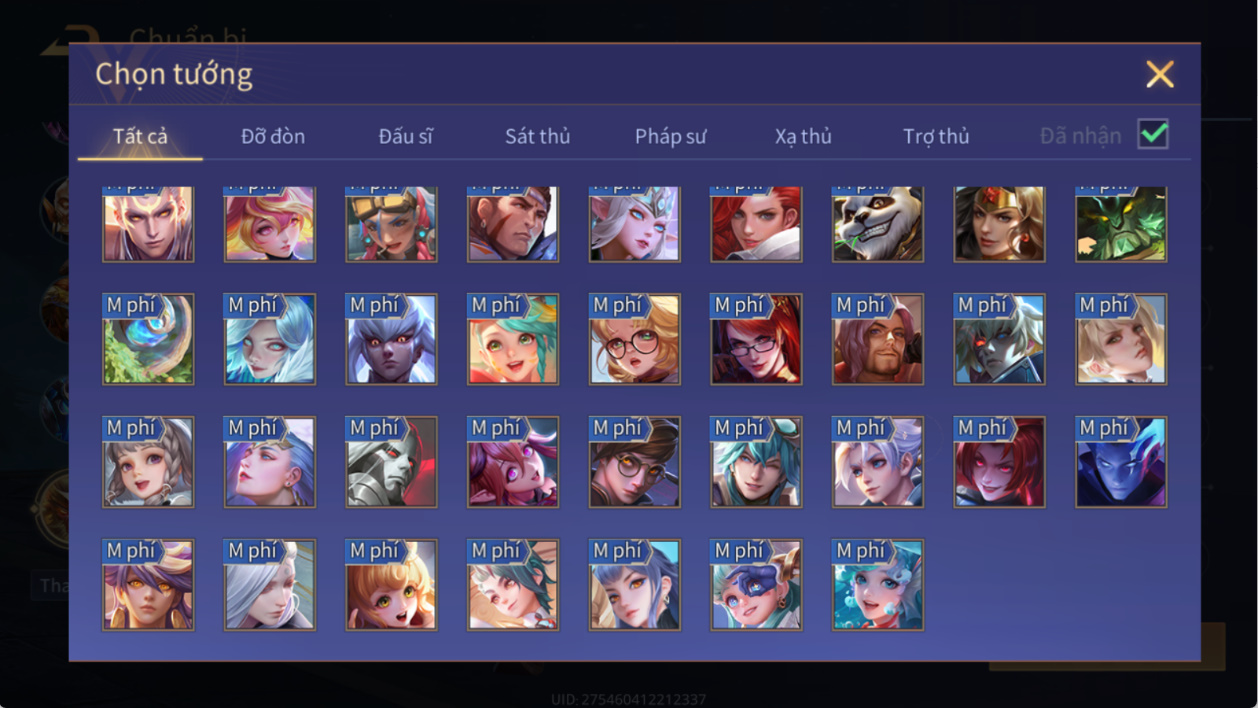Choose the bearded man with brown hair
Image resolution: width=1258 pixels, height=708 pixels.
(878, 339)
